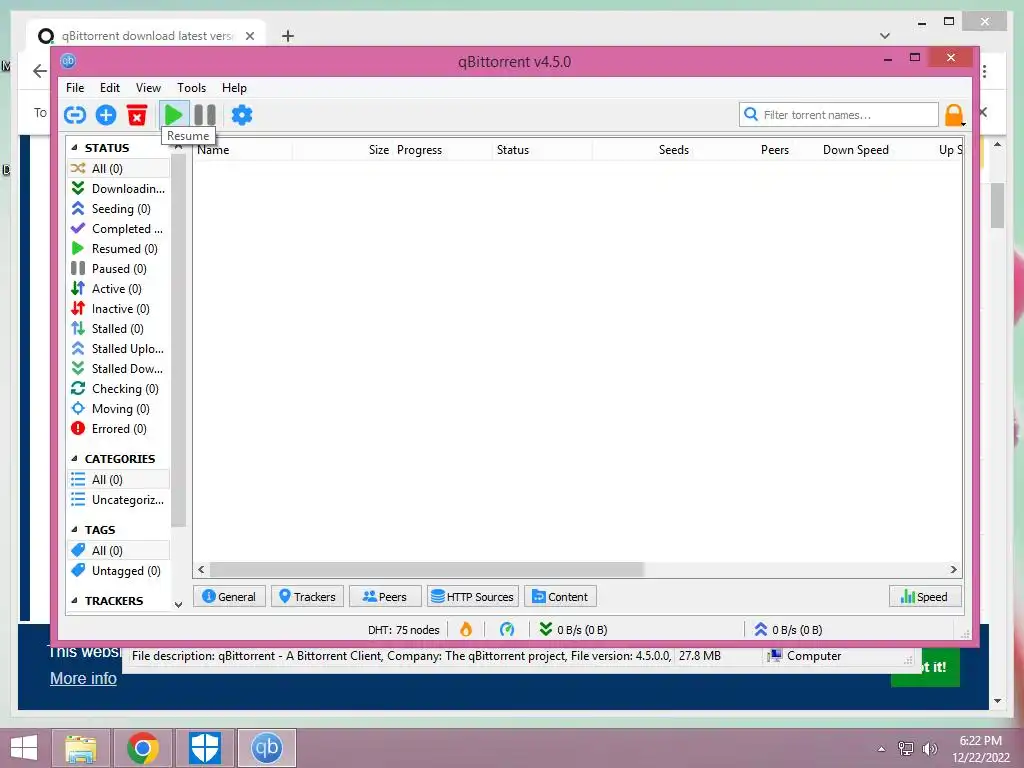Select the Completed status filter

[118, 229]
